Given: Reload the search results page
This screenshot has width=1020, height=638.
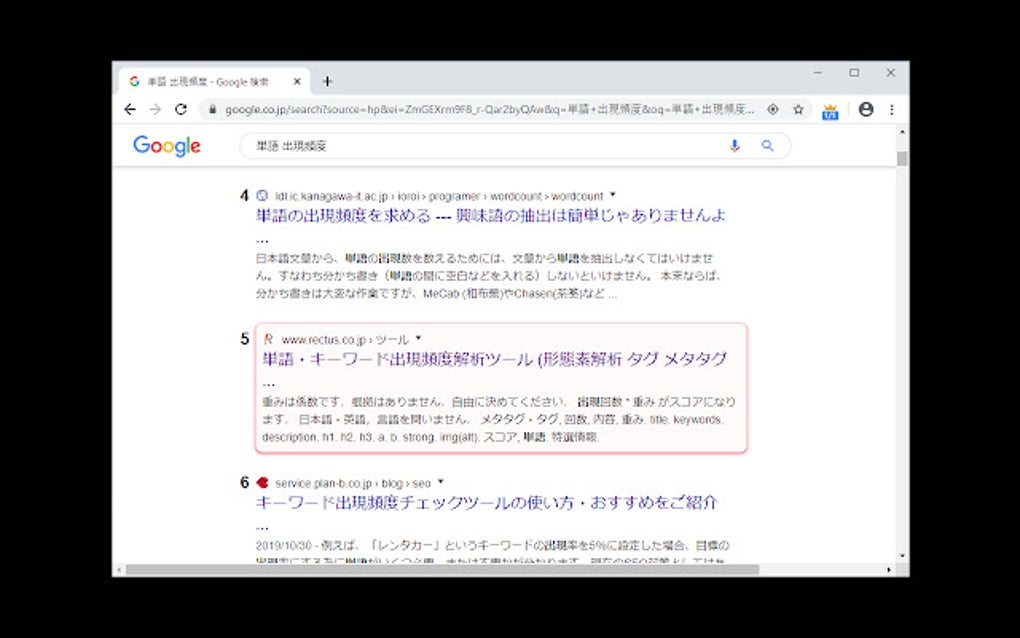Looking at the screenshot, I should pos(180,109).
